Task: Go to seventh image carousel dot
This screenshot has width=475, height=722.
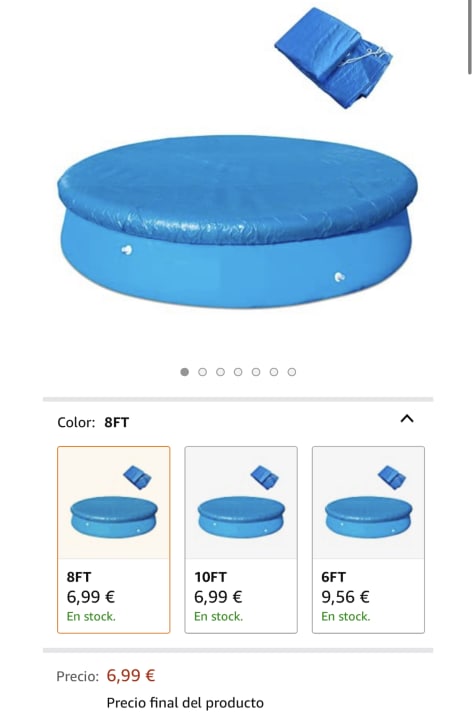Action: point(292,372)
